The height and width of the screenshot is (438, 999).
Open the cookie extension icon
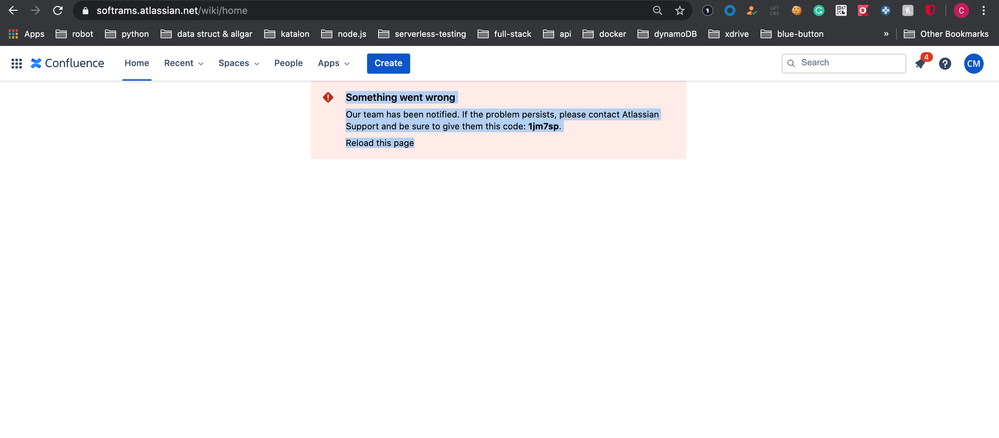coord(796,10)
